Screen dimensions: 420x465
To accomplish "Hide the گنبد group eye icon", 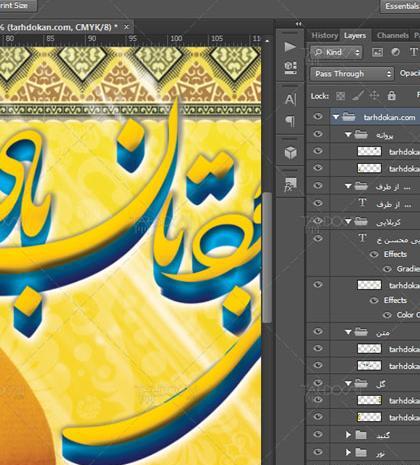I will tap(318, 434).
